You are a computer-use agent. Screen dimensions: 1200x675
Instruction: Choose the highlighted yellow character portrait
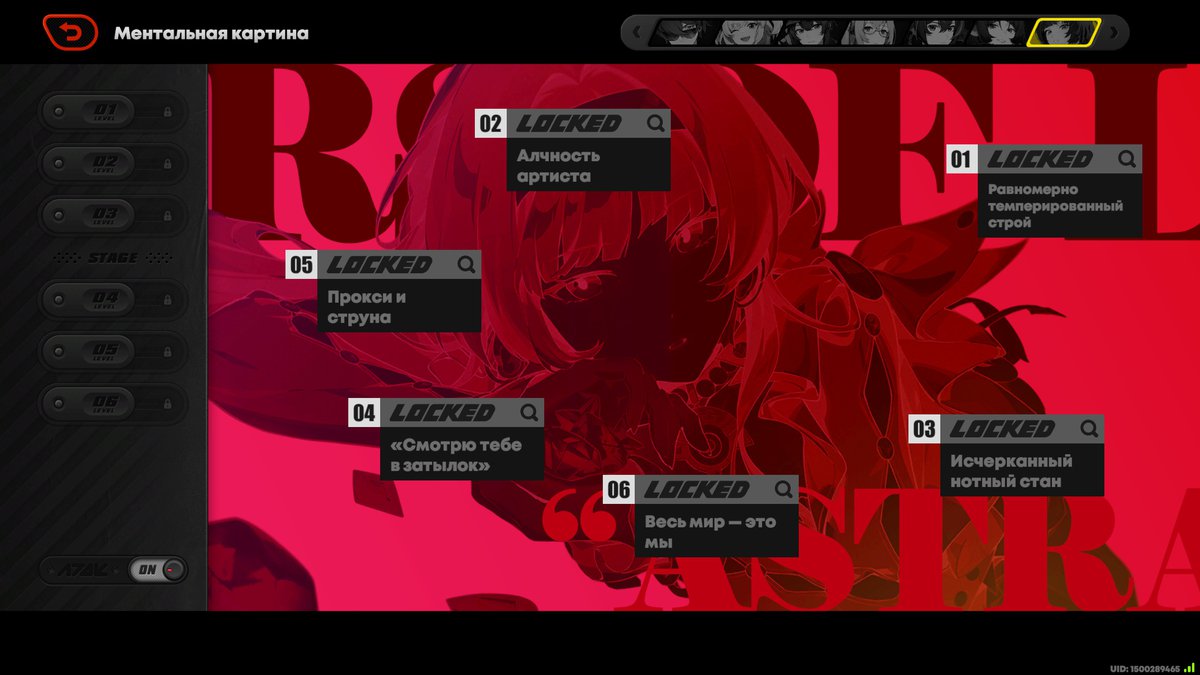1063,33
